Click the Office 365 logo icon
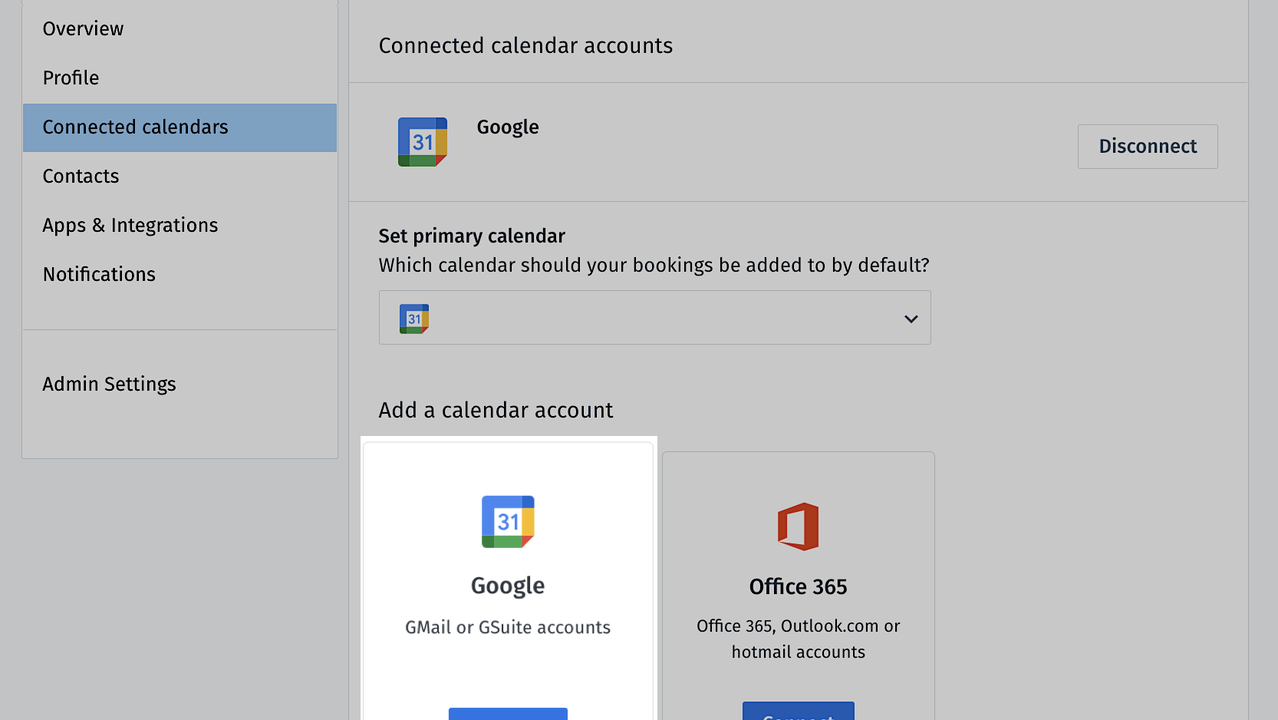Image resolution: width=1278 pixels, height=720 pixels. 797,526
